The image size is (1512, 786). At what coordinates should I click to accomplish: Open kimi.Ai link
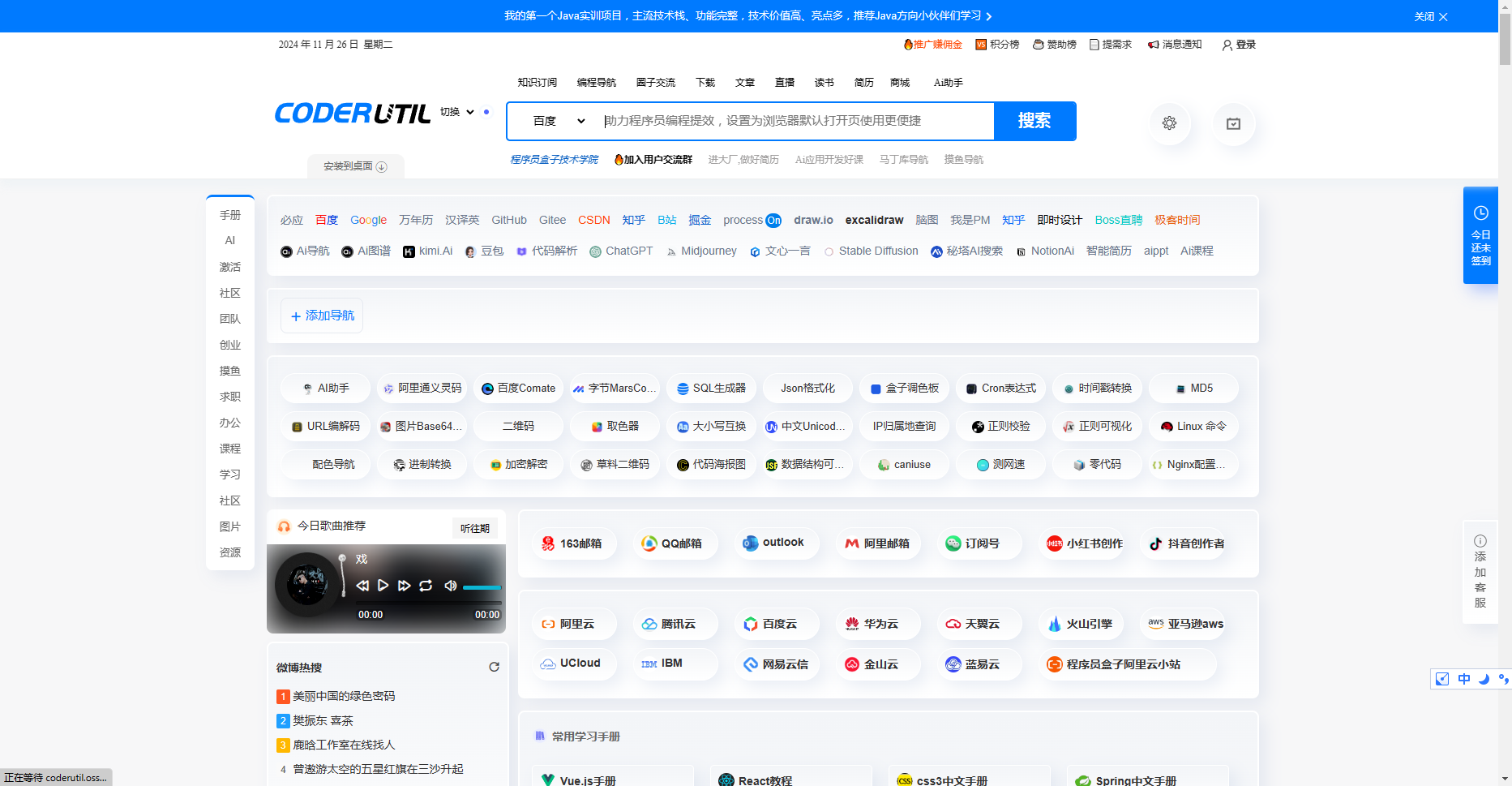coord(428,251)
